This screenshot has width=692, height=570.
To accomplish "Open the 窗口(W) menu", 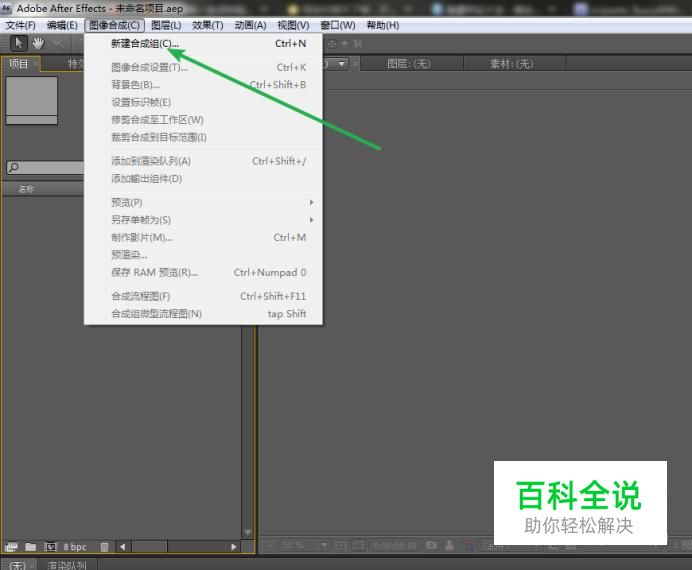I will point(338,26).
